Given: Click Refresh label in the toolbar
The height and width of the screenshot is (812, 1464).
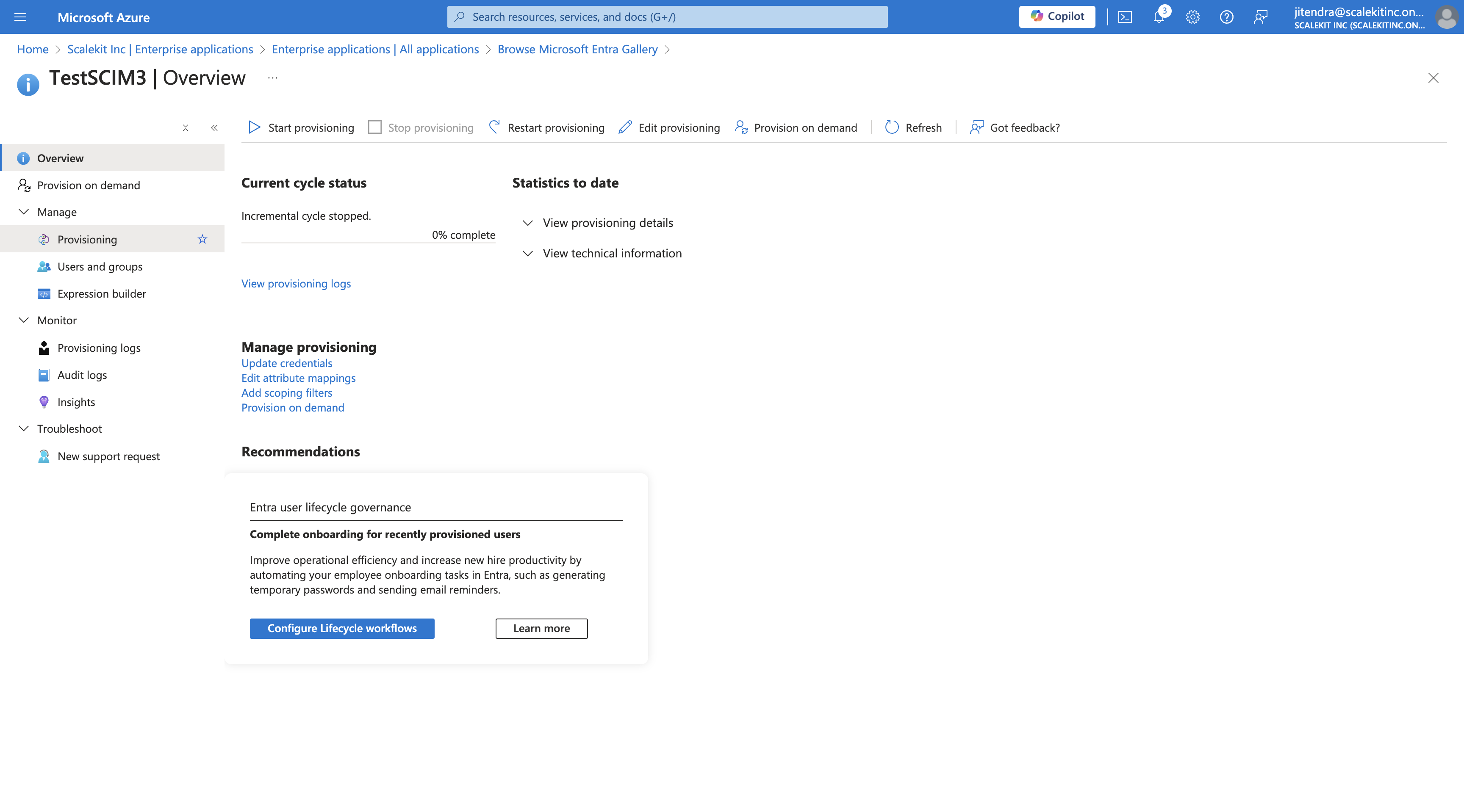Looking at the screenshot, I should coord(923,128).
